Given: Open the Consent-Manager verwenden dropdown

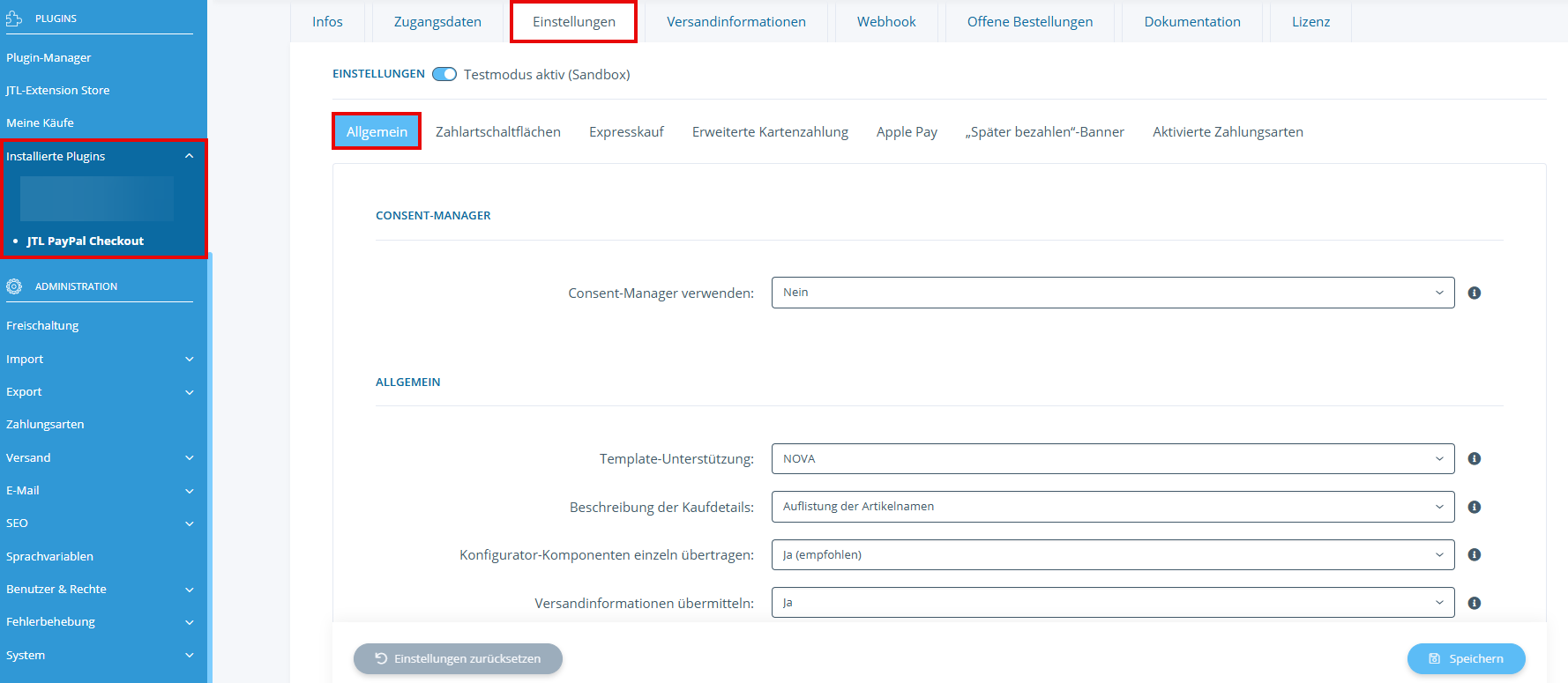Looking at the screenshot, I should coord(1112,293).
